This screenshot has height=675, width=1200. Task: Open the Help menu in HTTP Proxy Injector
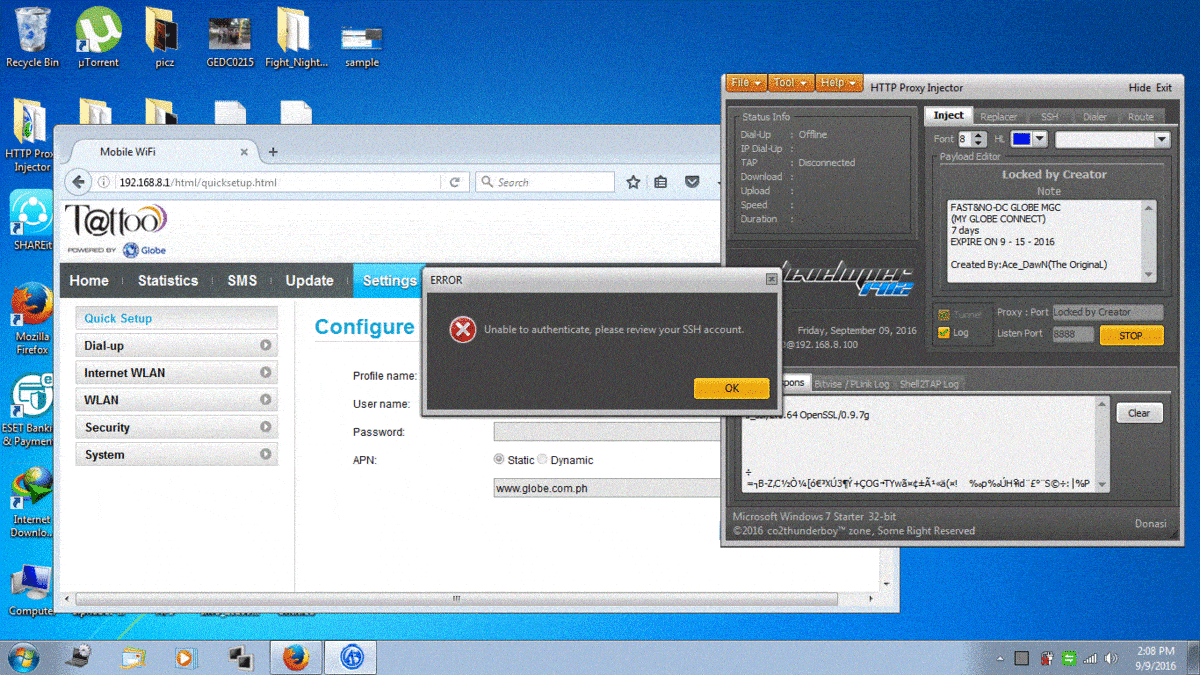pyautogui.click(x=837, y=82)
